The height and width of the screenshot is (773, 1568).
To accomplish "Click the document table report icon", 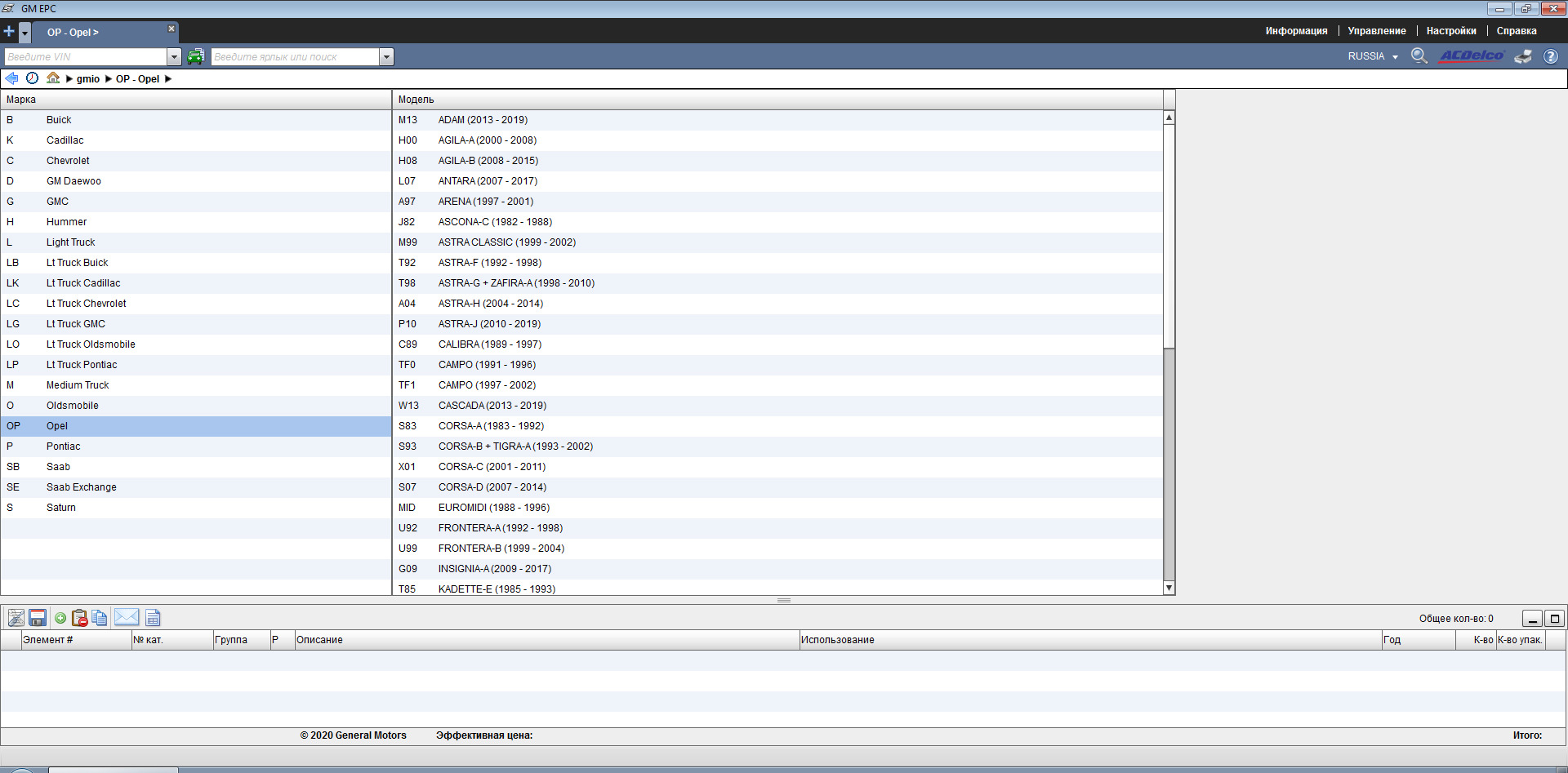I will pos(153,618).
